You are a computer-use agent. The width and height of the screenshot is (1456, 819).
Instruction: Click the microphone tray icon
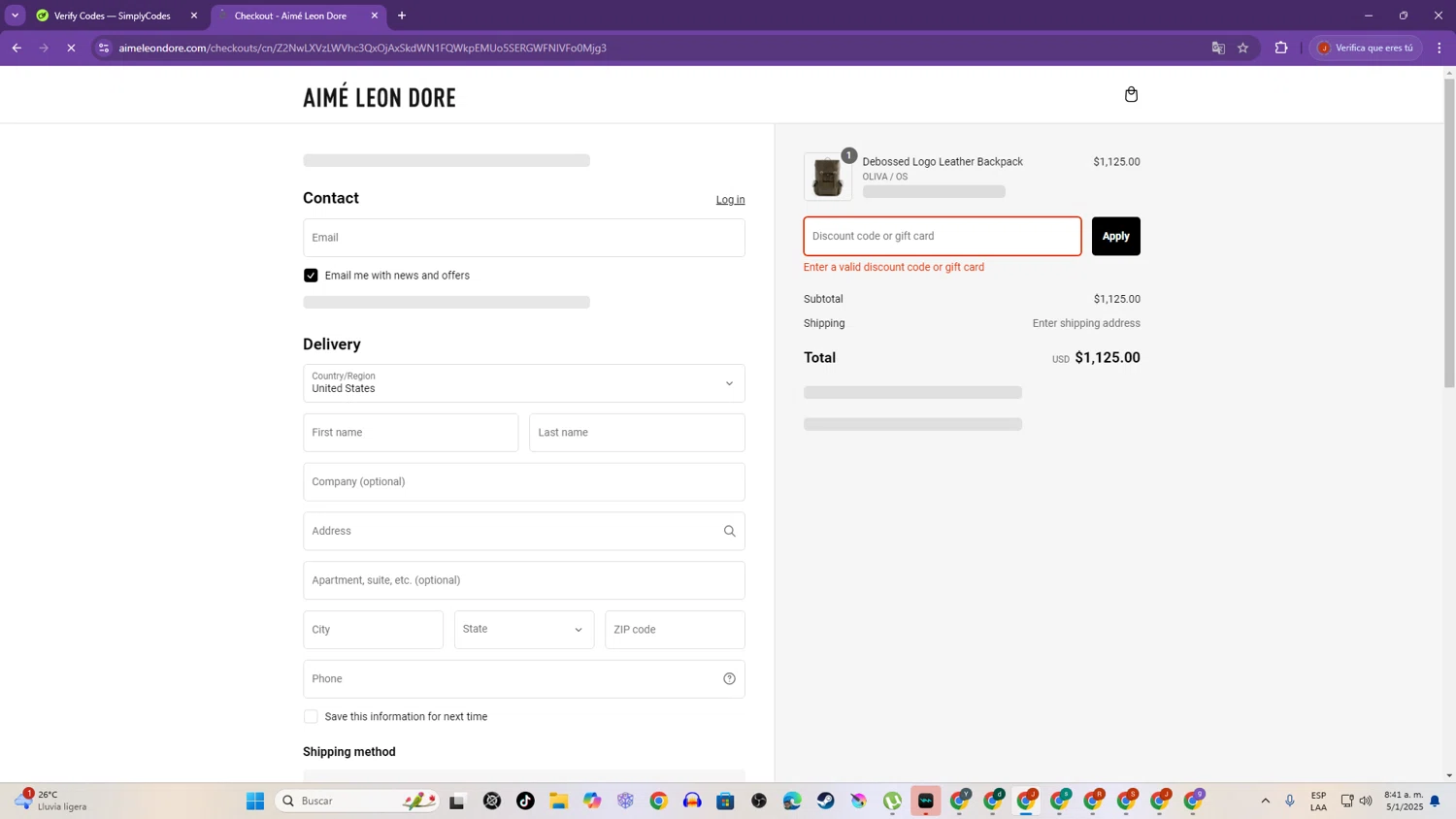click(x=1290, y=801)
